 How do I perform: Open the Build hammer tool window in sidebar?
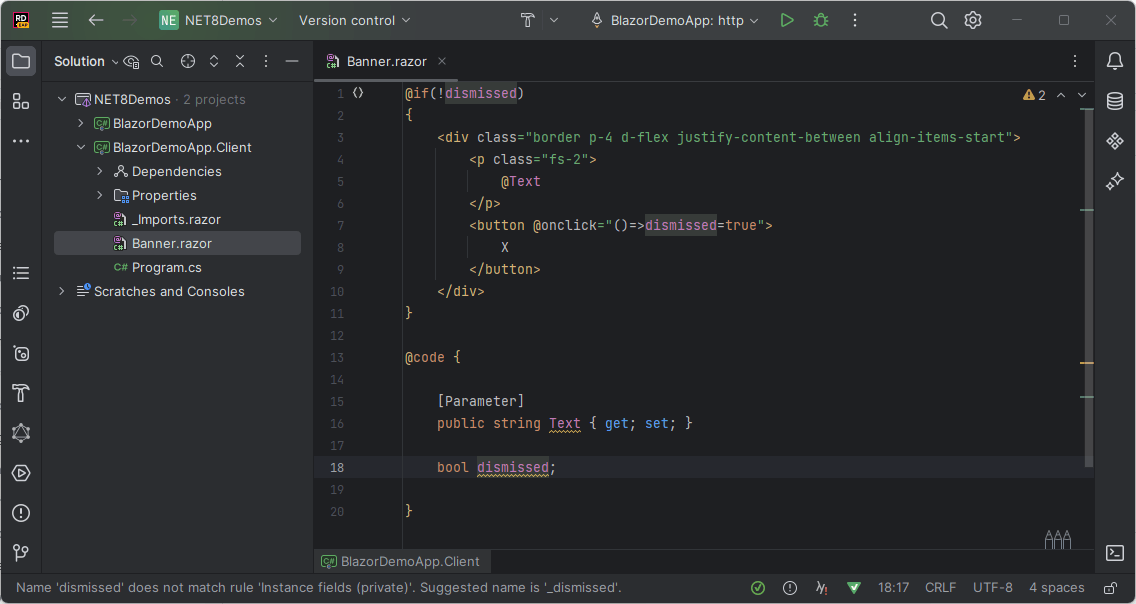coord(21,393)
